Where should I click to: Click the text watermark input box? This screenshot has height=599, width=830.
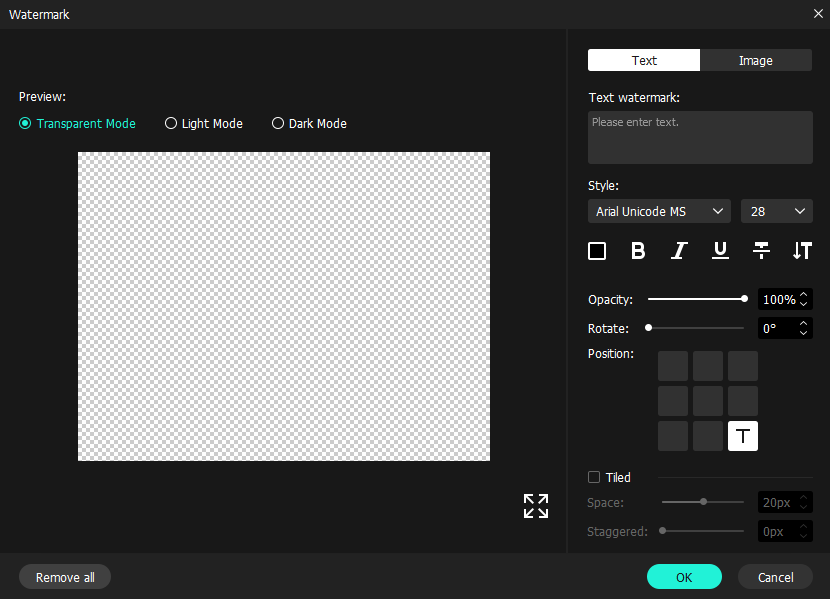pyautogui.click(x=700, y=137)
